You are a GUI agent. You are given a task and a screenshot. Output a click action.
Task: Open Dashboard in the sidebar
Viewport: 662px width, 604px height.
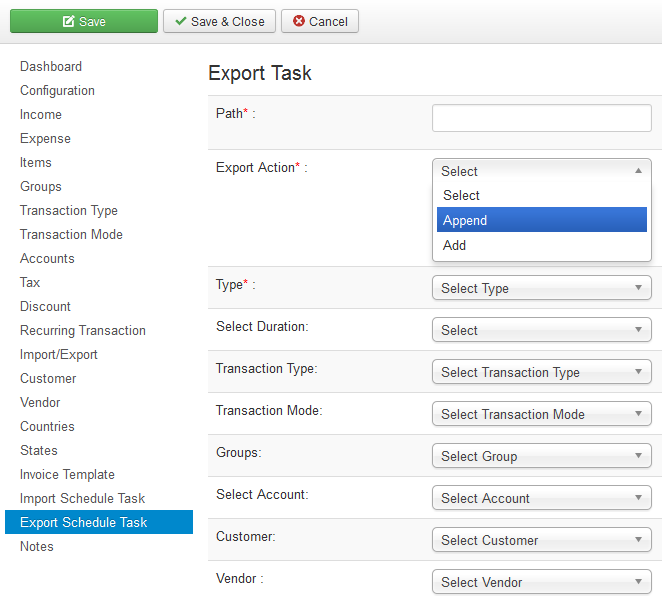51,66
